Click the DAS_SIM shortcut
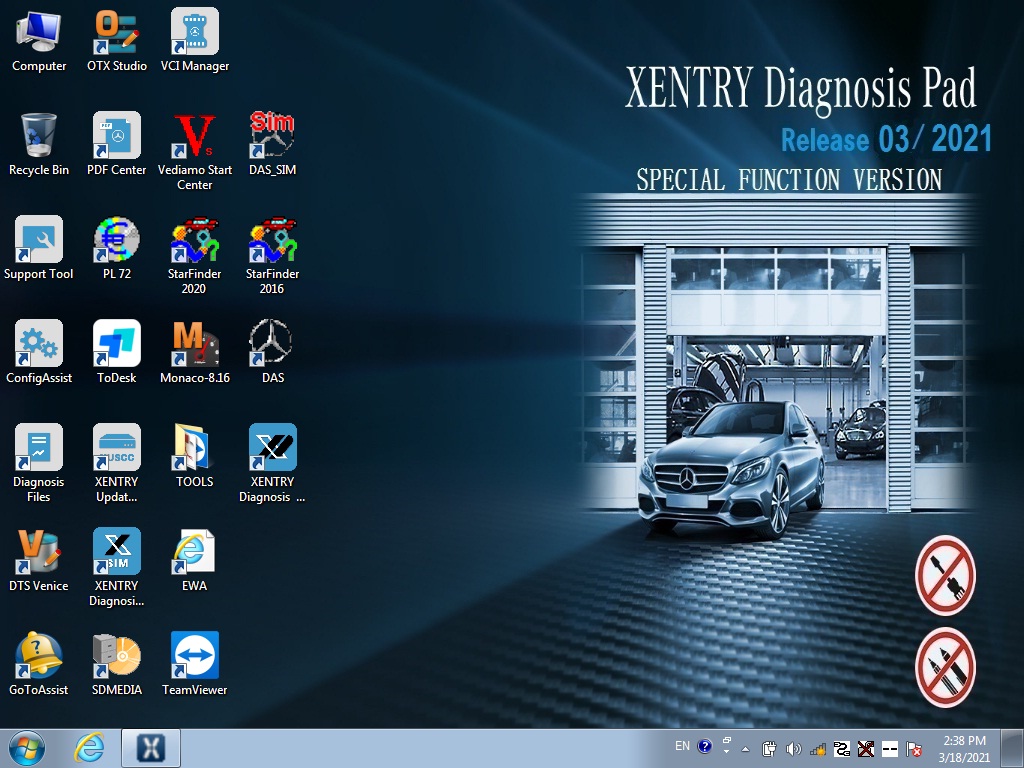This screenshot has height=768, width=1024. coord(272,144)
